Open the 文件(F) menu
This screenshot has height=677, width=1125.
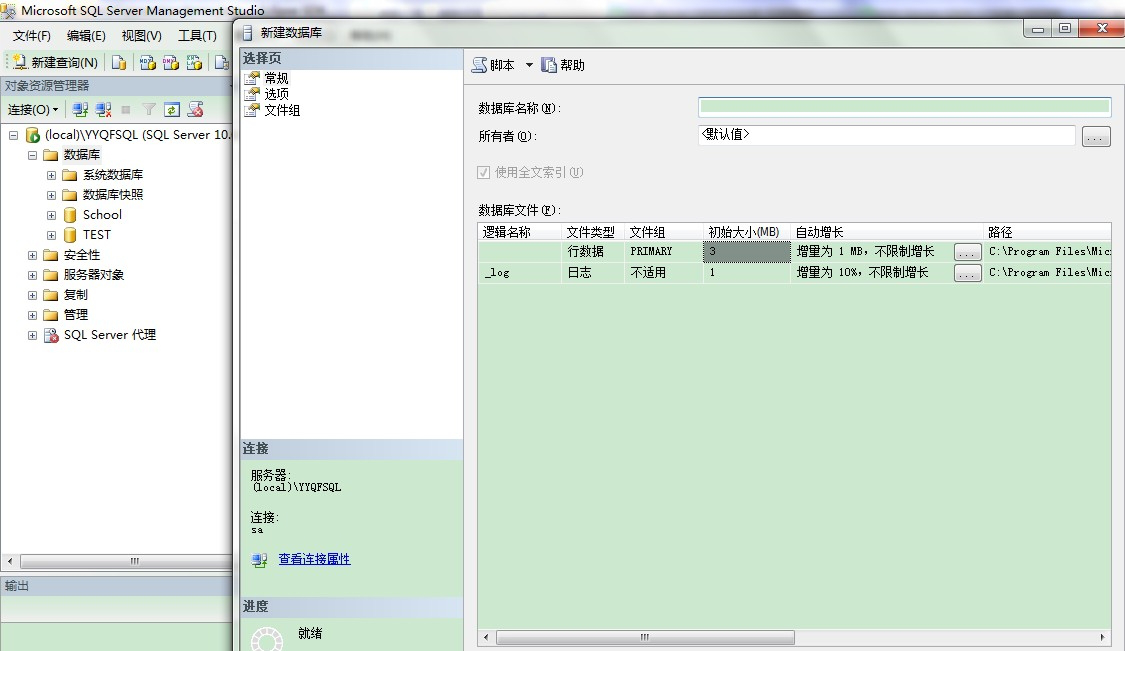pos(32,36)
